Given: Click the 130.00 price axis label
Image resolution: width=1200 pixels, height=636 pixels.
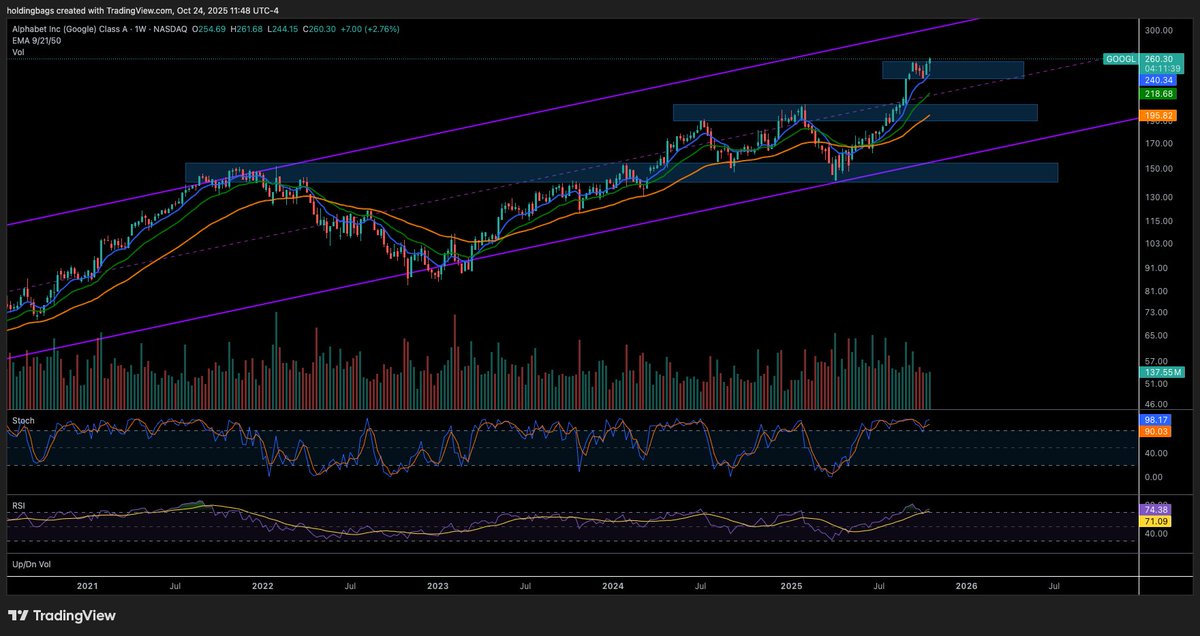Looking at the screenshot, I should (x=1158, y=197).
